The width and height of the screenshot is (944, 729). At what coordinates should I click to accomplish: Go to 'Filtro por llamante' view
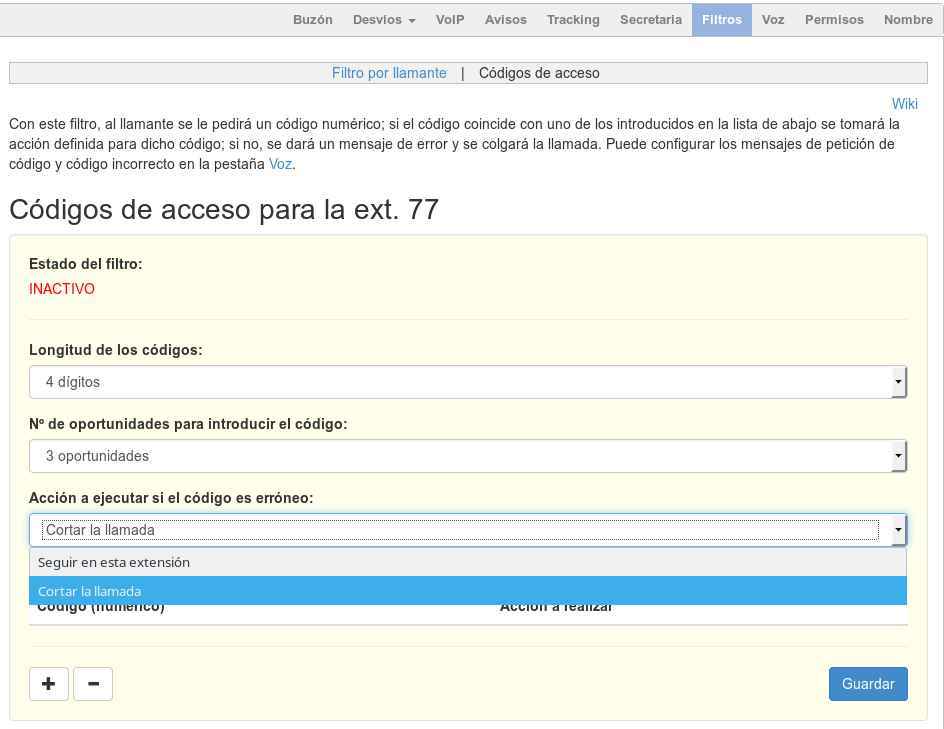pos(389,73)
